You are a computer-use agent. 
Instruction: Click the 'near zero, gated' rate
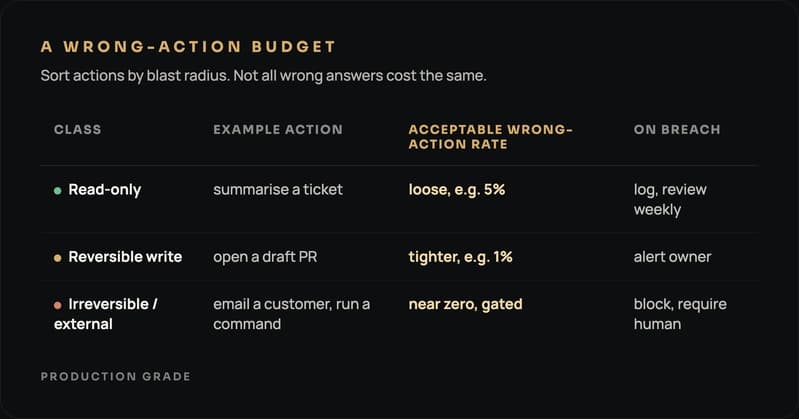(x=465, y=304)
